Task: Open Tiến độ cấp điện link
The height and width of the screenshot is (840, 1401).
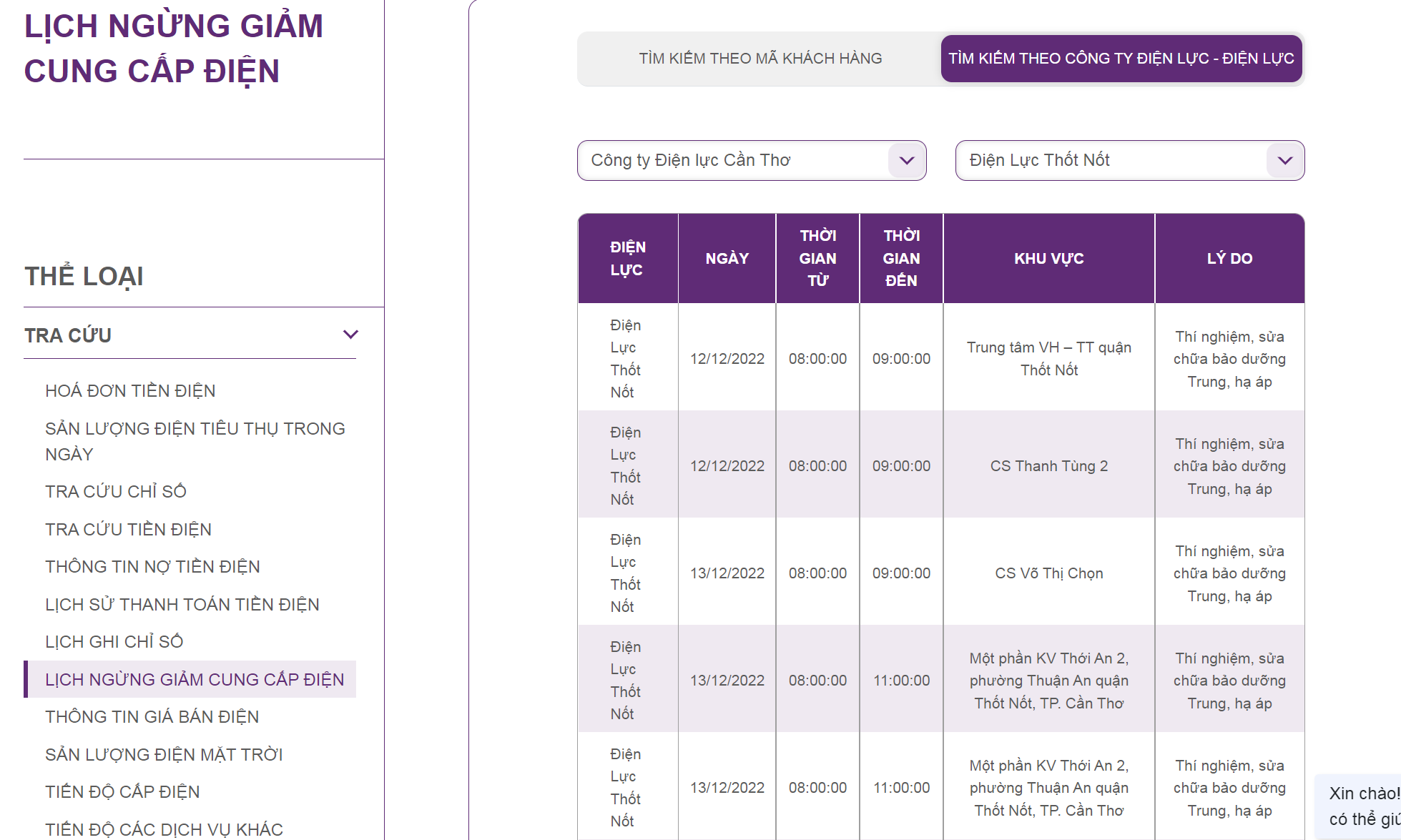Action: 122,792
